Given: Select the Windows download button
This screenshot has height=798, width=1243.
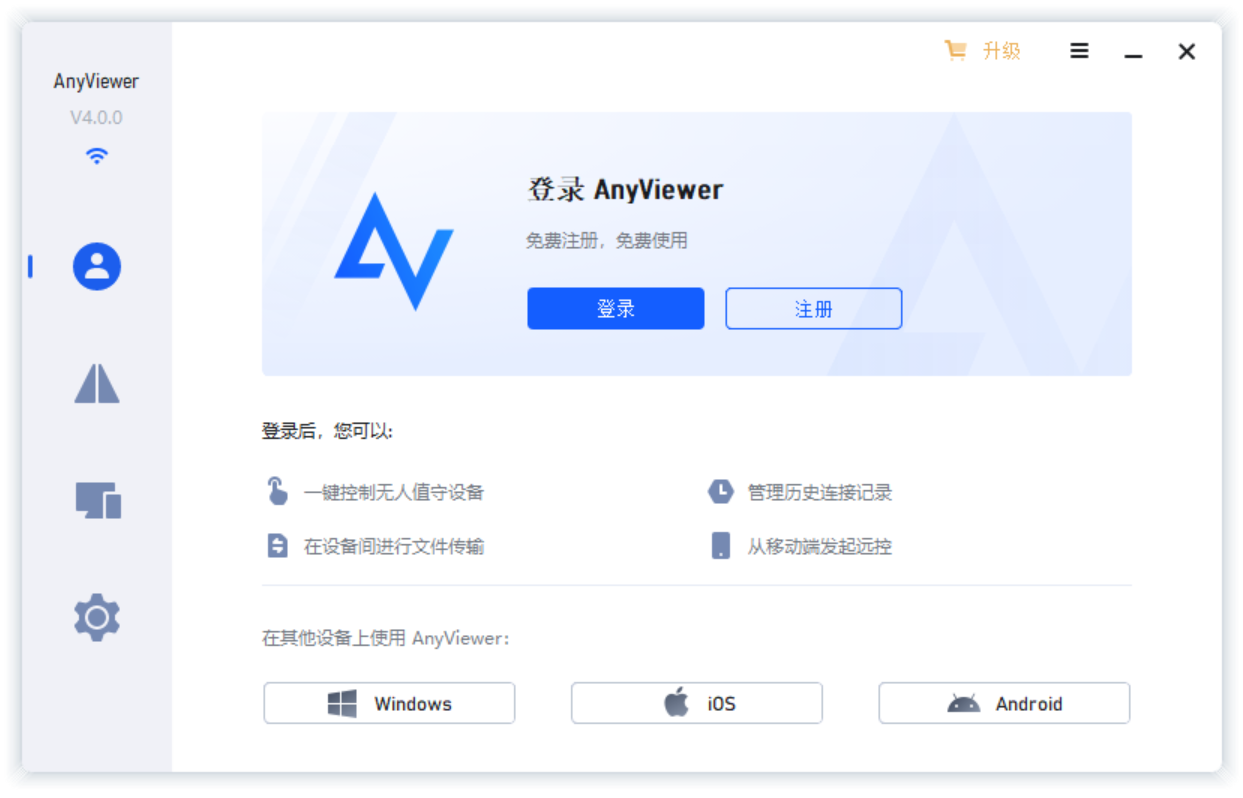Looking at the screenshot, I should [x=389, y=703].
